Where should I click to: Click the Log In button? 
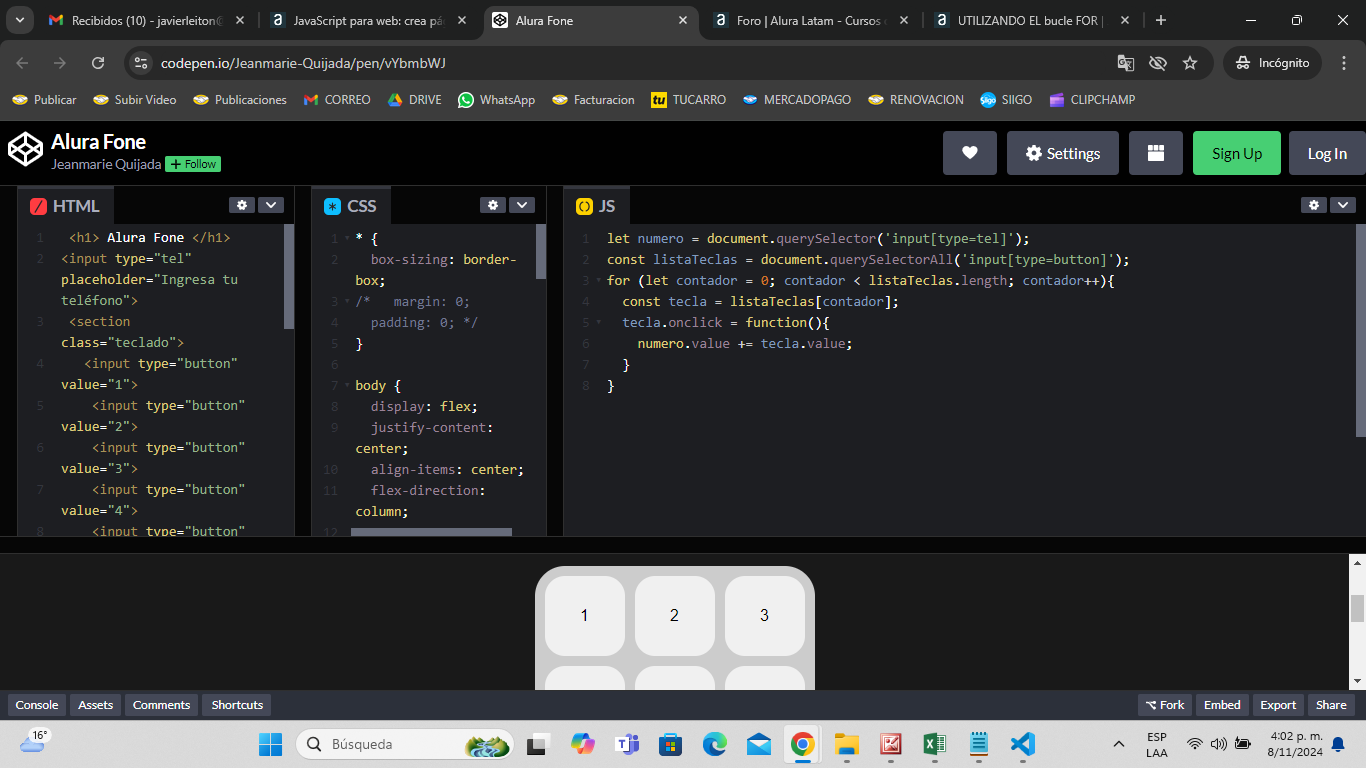[x=1327, y=153]
